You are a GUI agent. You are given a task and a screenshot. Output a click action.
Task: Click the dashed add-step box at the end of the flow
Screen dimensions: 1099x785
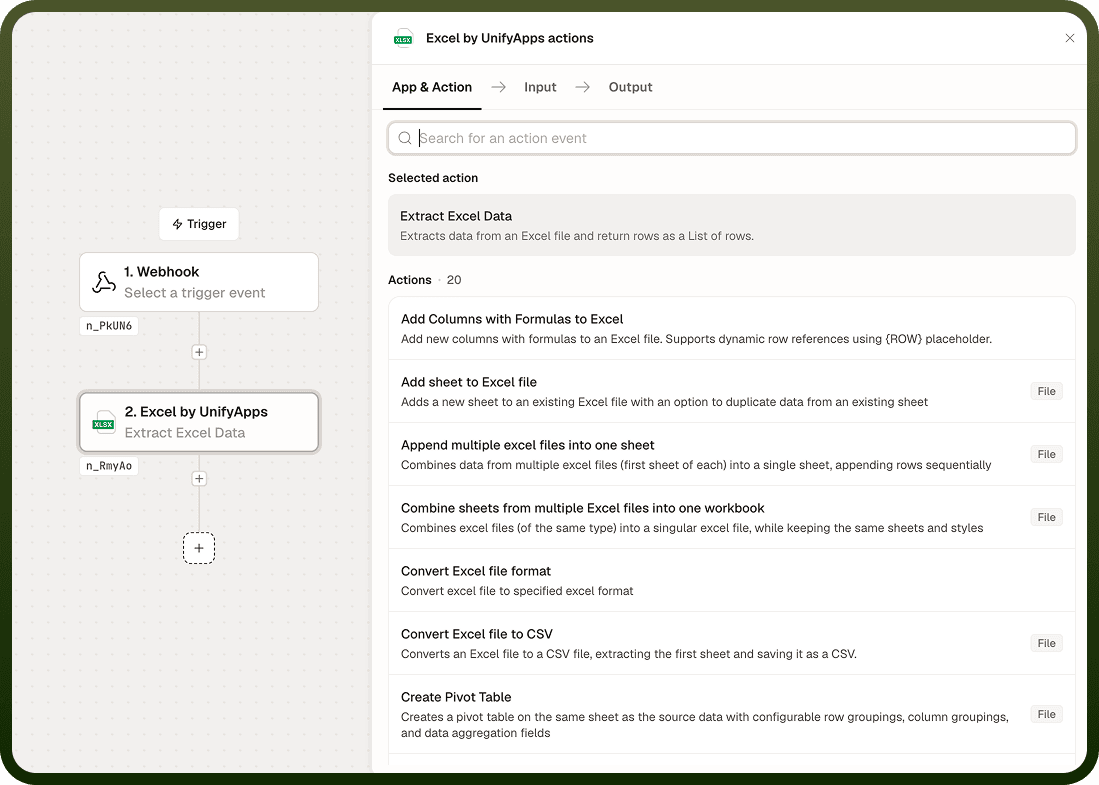[x=199, y=548]
